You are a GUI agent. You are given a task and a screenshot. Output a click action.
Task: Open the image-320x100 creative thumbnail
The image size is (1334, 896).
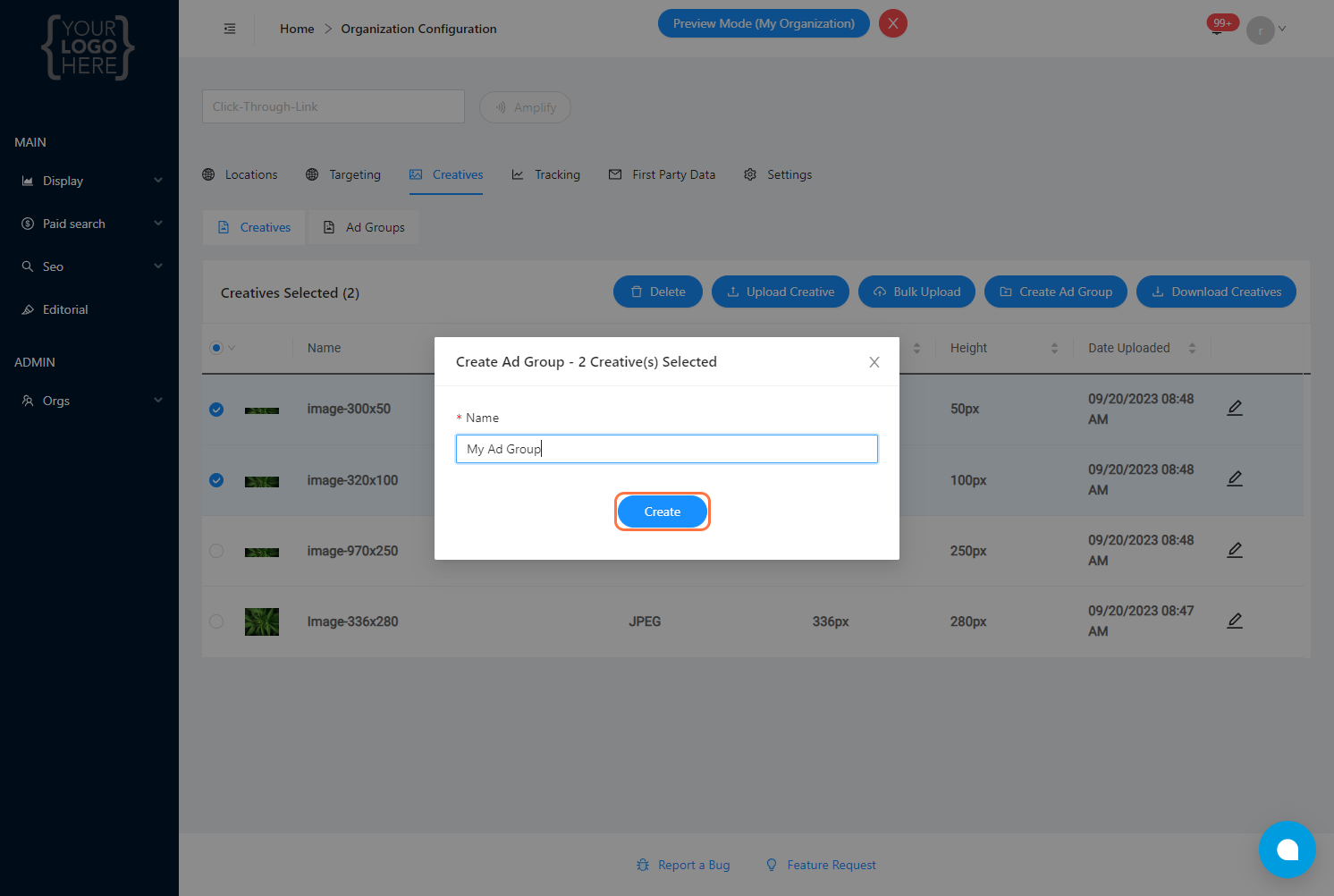(x=262, y=481)
